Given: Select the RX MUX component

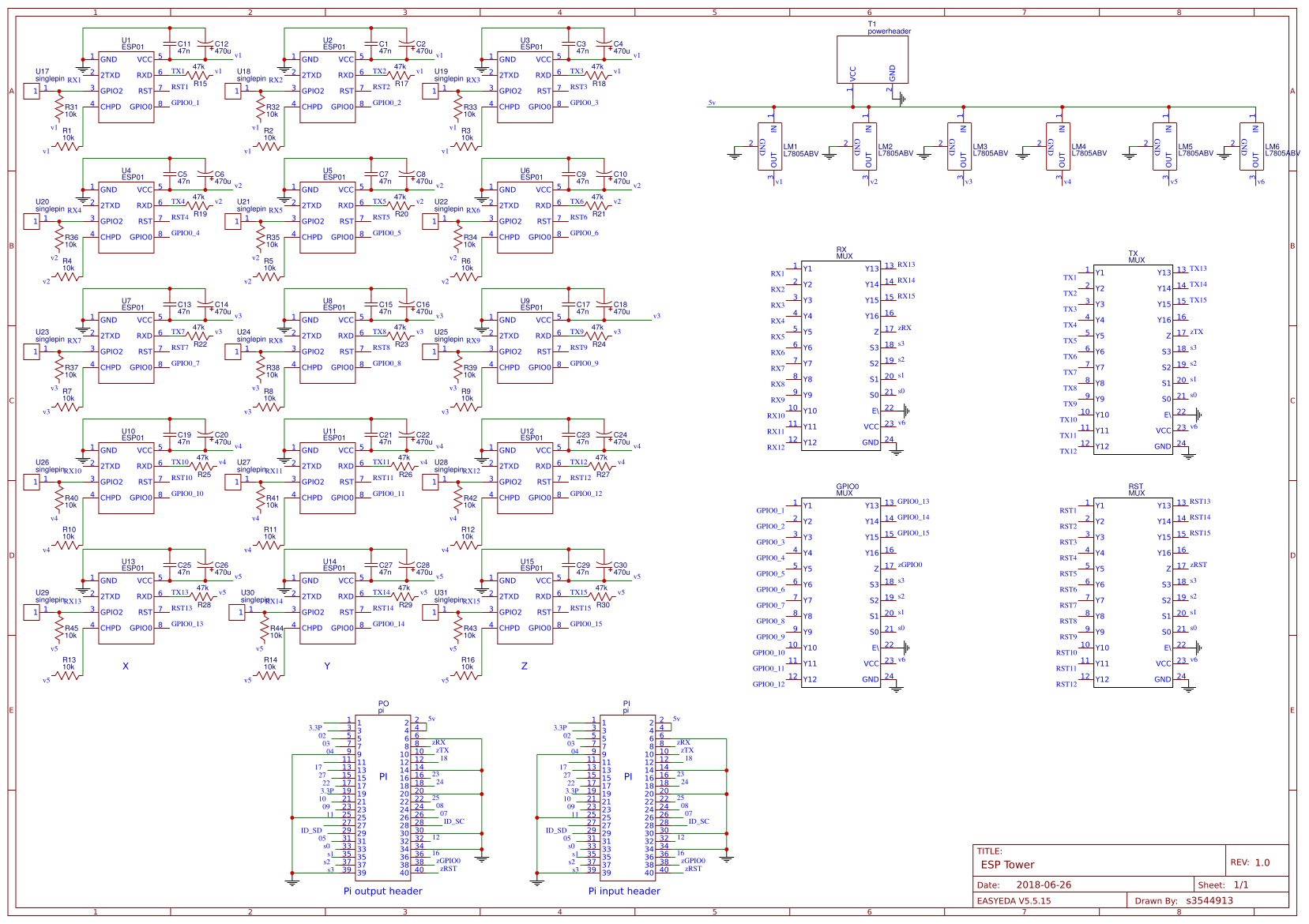Looking at the screenshot, I should click(x=843, y=355).
